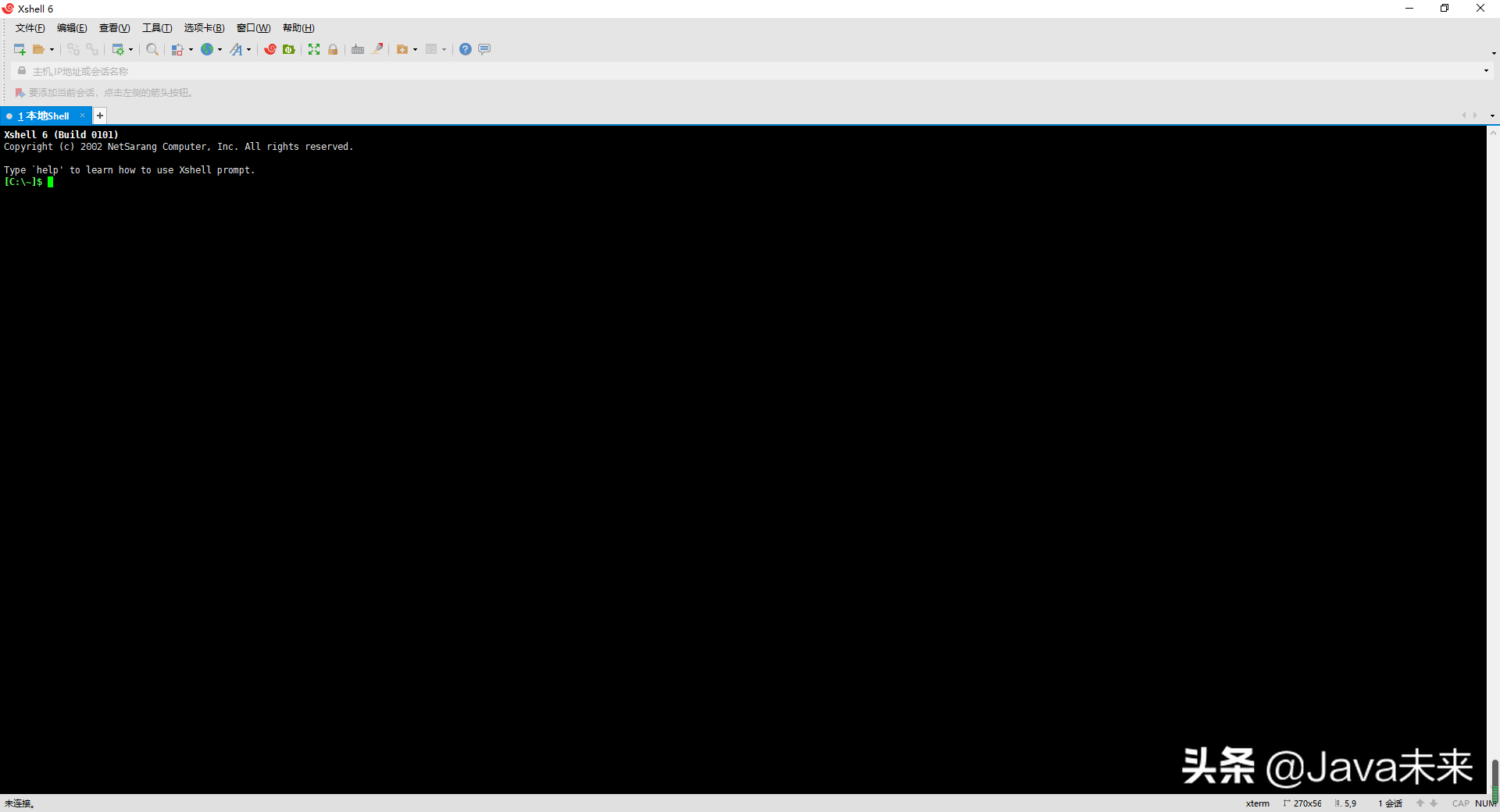The image size is (1500, 812).
Task: Click the padlock lock-screen icon
Action: [x=333, y=49]
